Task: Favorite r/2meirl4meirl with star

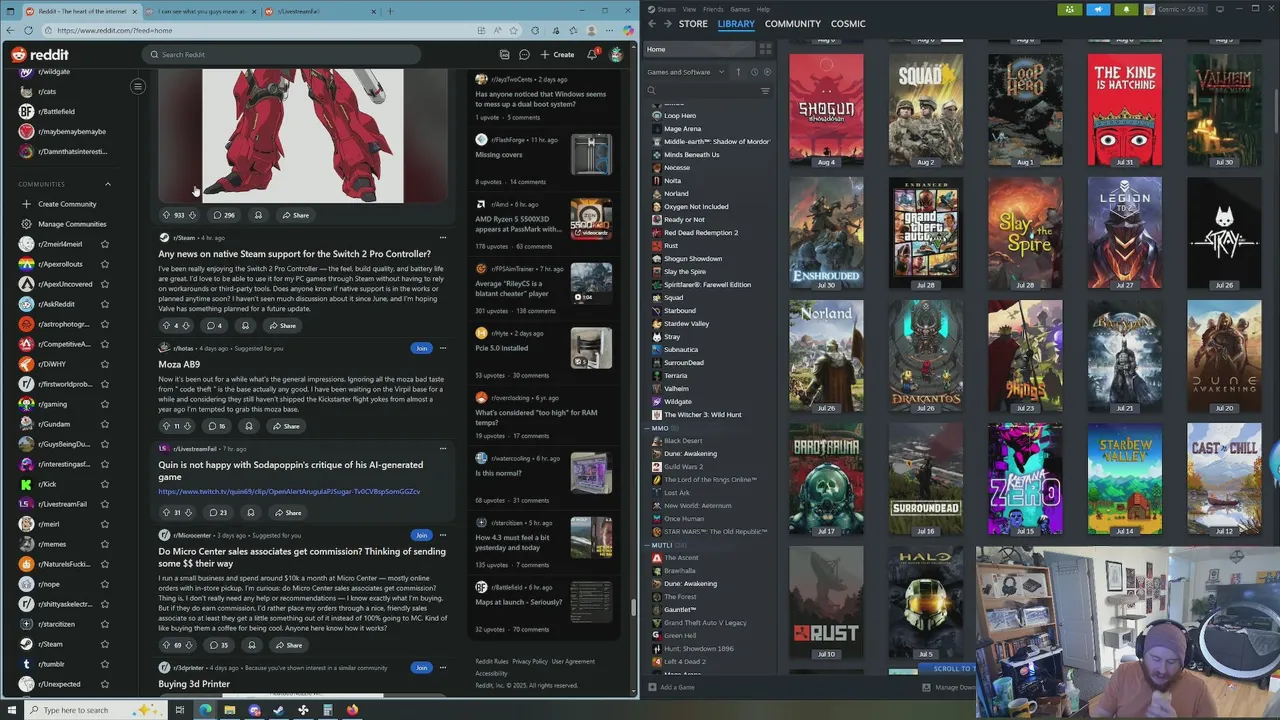Action: point(104,244)
